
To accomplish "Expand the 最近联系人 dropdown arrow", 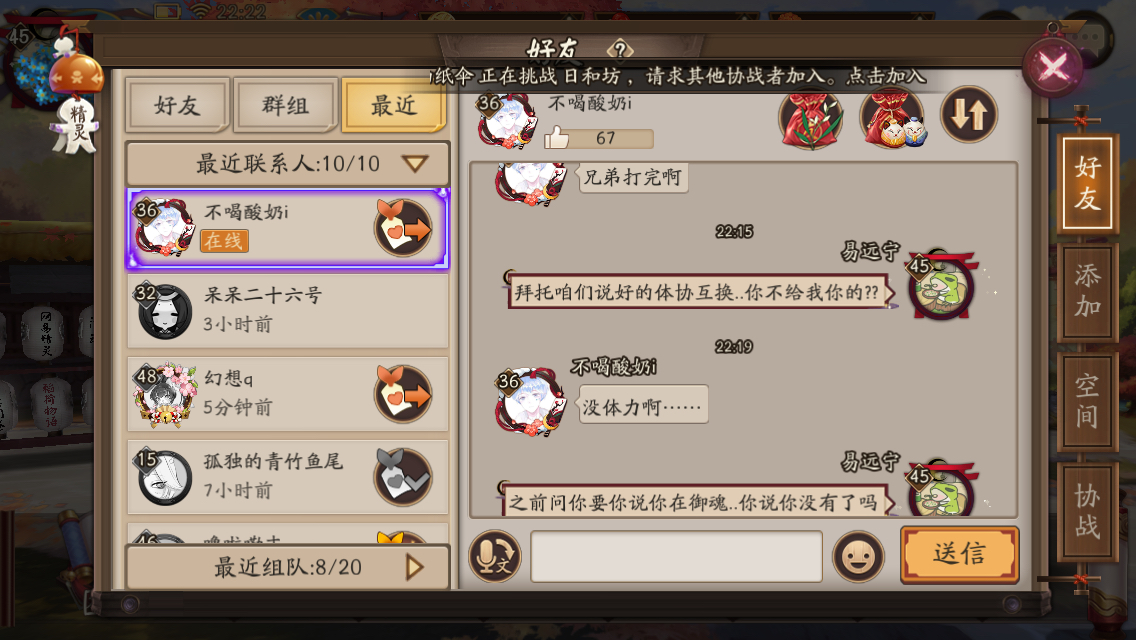I will tap(415, 164).
